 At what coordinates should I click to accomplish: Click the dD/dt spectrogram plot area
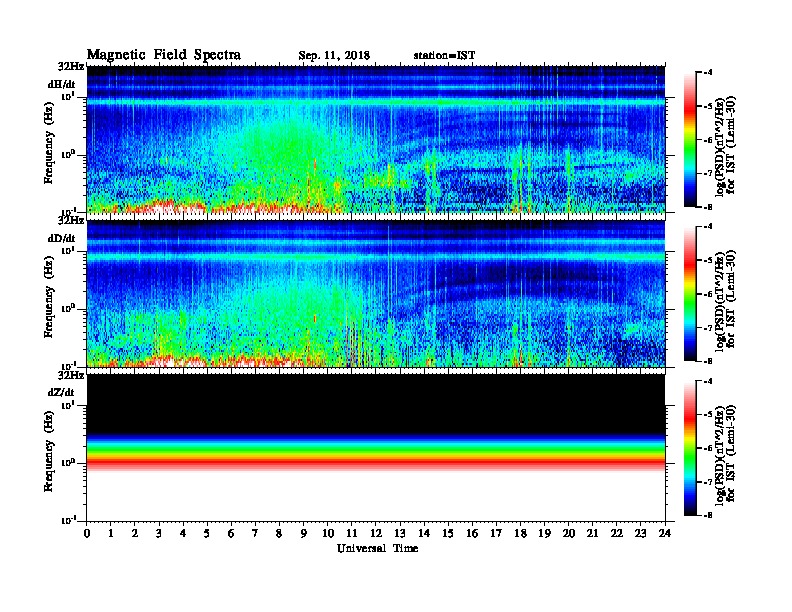point(376,293)
